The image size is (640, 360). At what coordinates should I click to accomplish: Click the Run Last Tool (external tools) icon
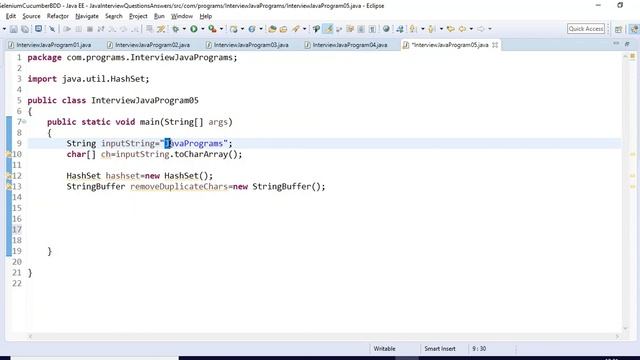[212, 29]
